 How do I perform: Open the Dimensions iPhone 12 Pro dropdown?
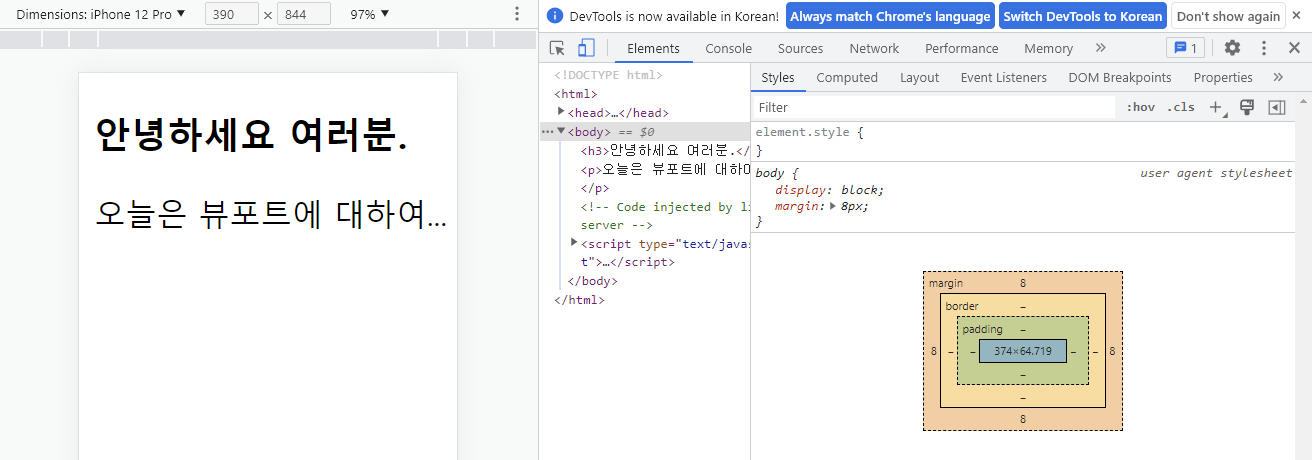click(101, 14)
